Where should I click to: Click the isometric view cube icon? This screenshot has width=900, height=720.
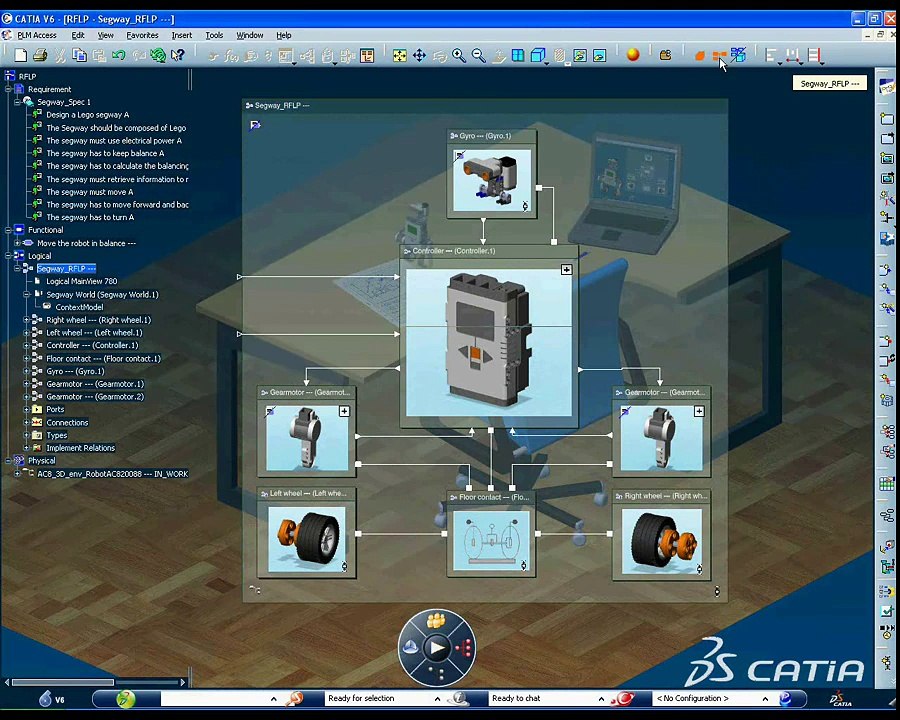click(538, 56)
